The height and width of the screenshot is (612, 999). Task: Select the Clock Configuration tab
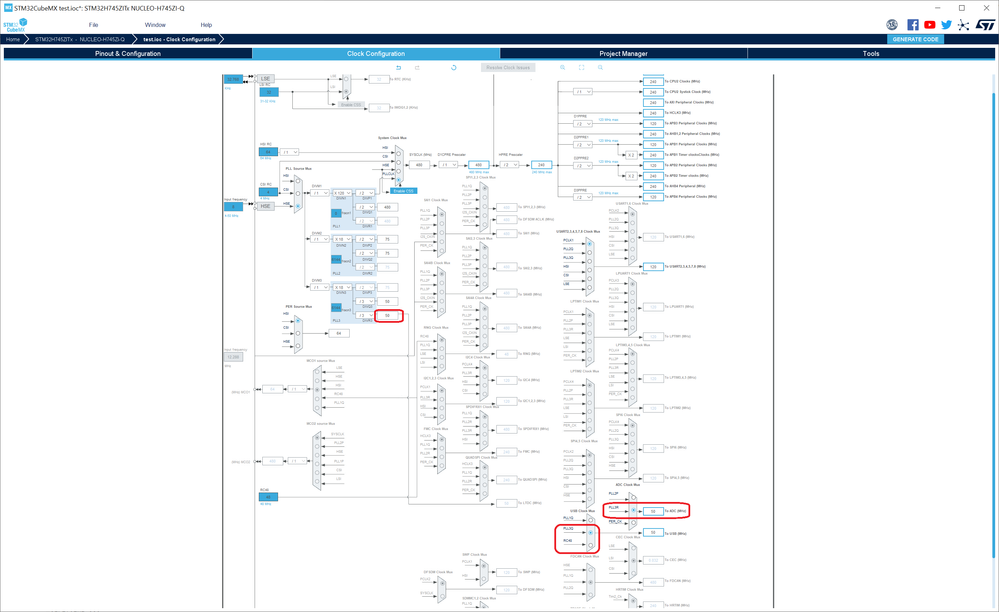[376, 53]
